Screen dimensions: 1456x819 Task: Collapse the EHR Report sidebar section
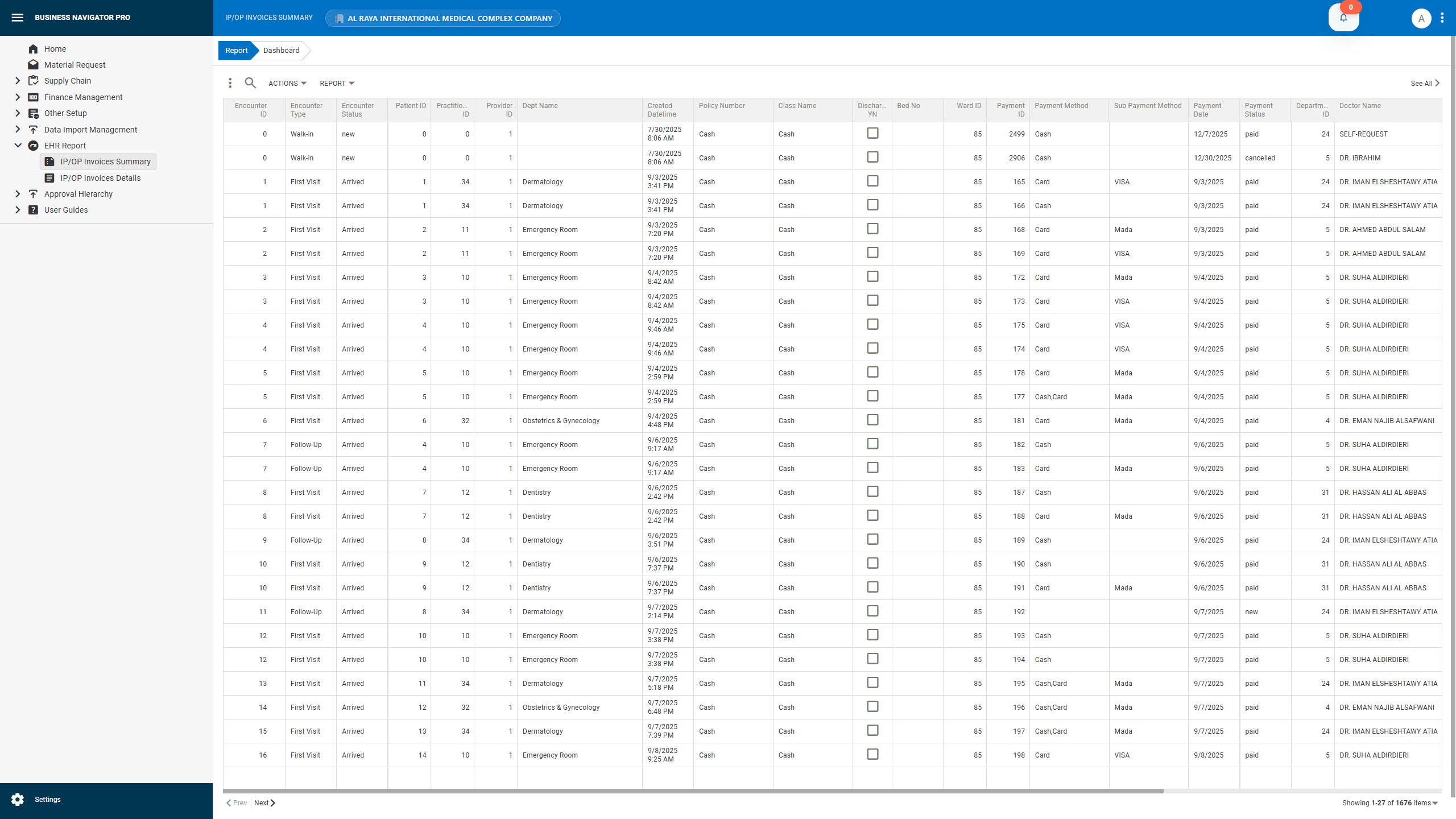click(18, 145)
